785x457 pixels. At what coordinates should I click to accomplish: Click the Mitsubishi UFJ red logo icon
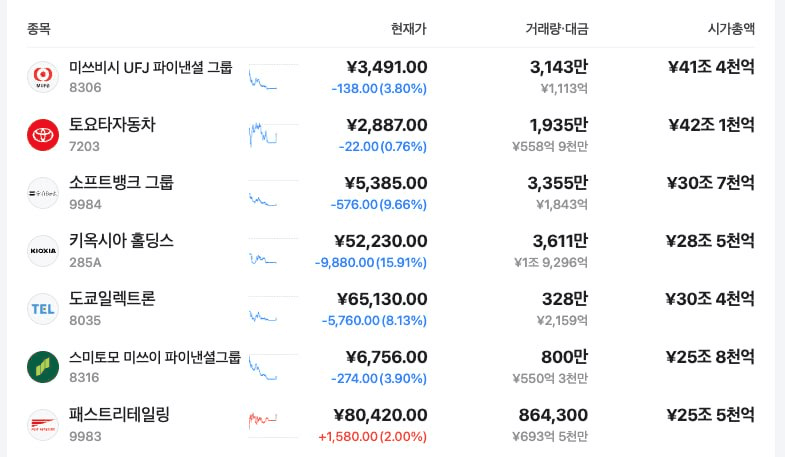[43, 77]
